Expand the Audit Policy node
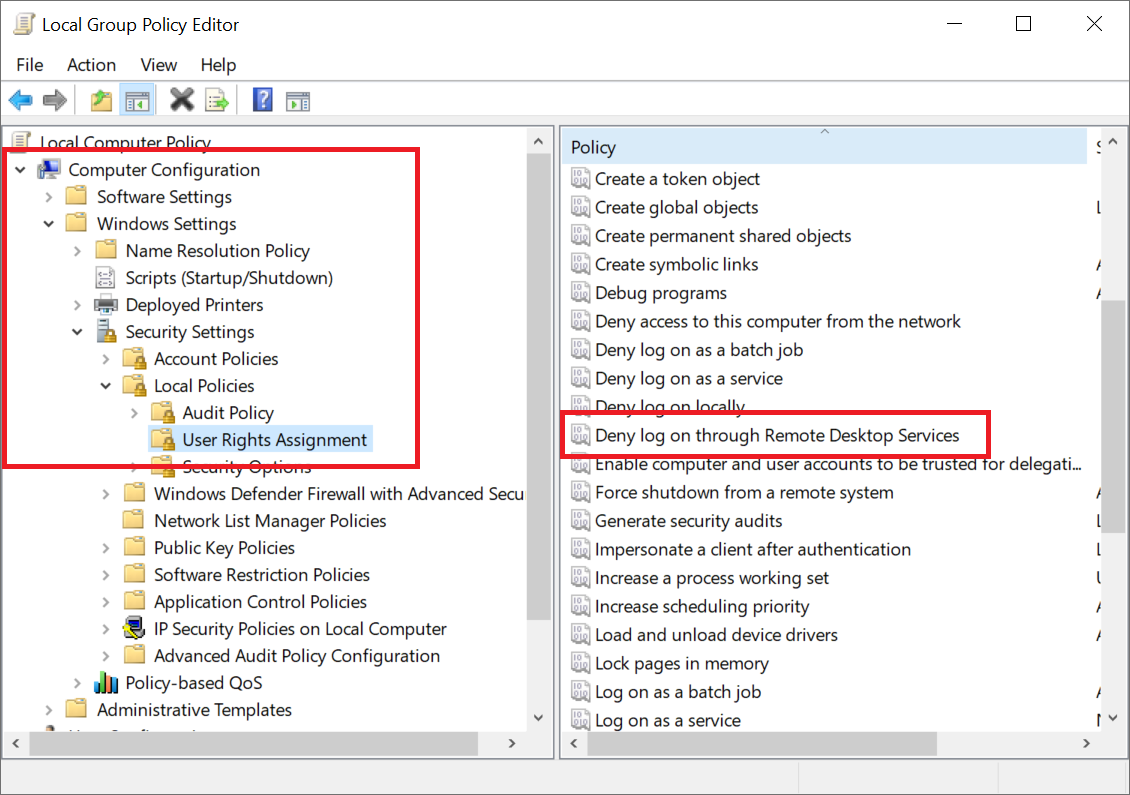This screenshot has width=1130, height=795. click(x=135, y=413)
